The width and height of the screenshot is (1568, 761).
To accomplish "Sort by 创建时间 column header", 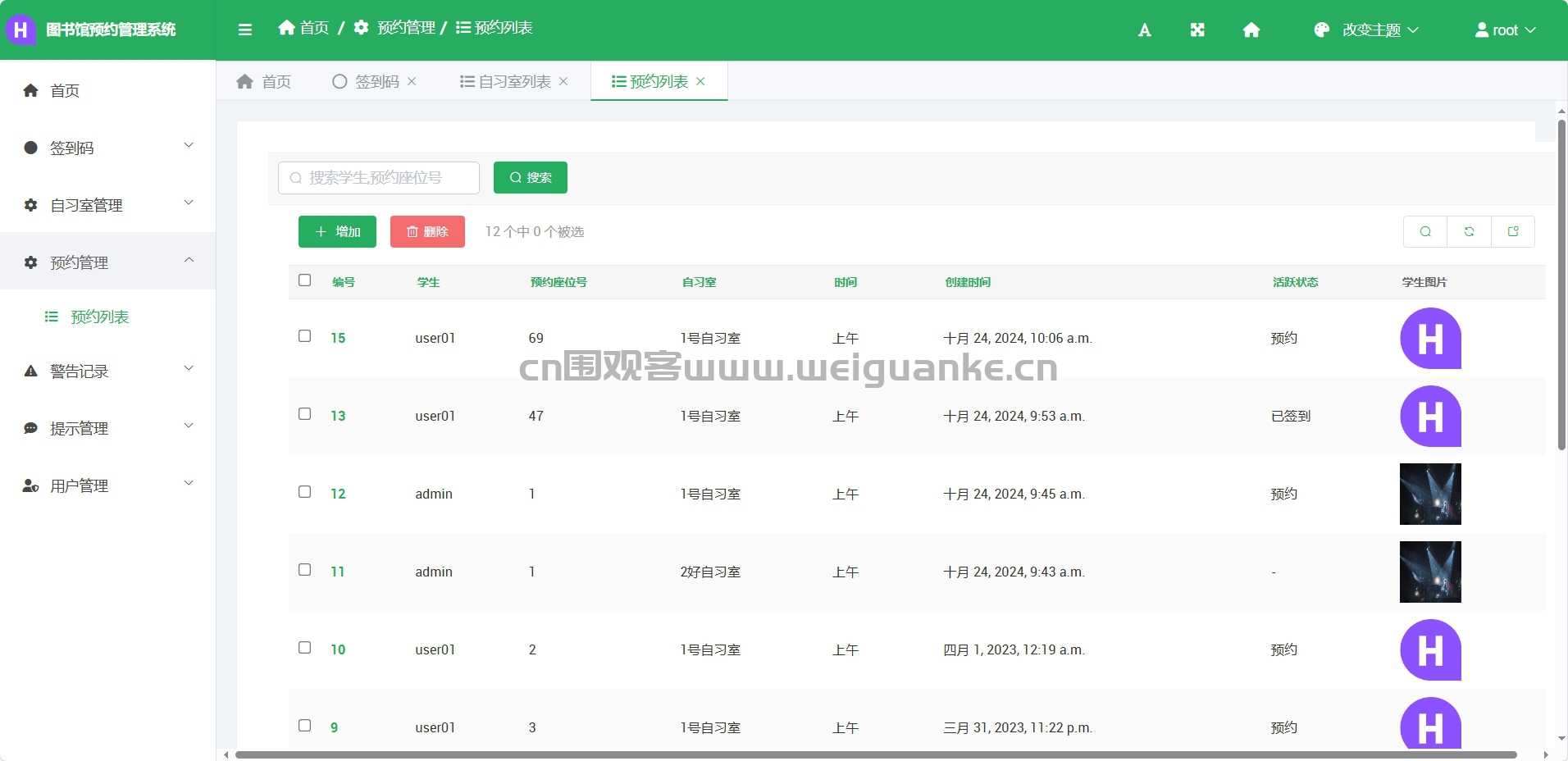I will tap(968, 282).
